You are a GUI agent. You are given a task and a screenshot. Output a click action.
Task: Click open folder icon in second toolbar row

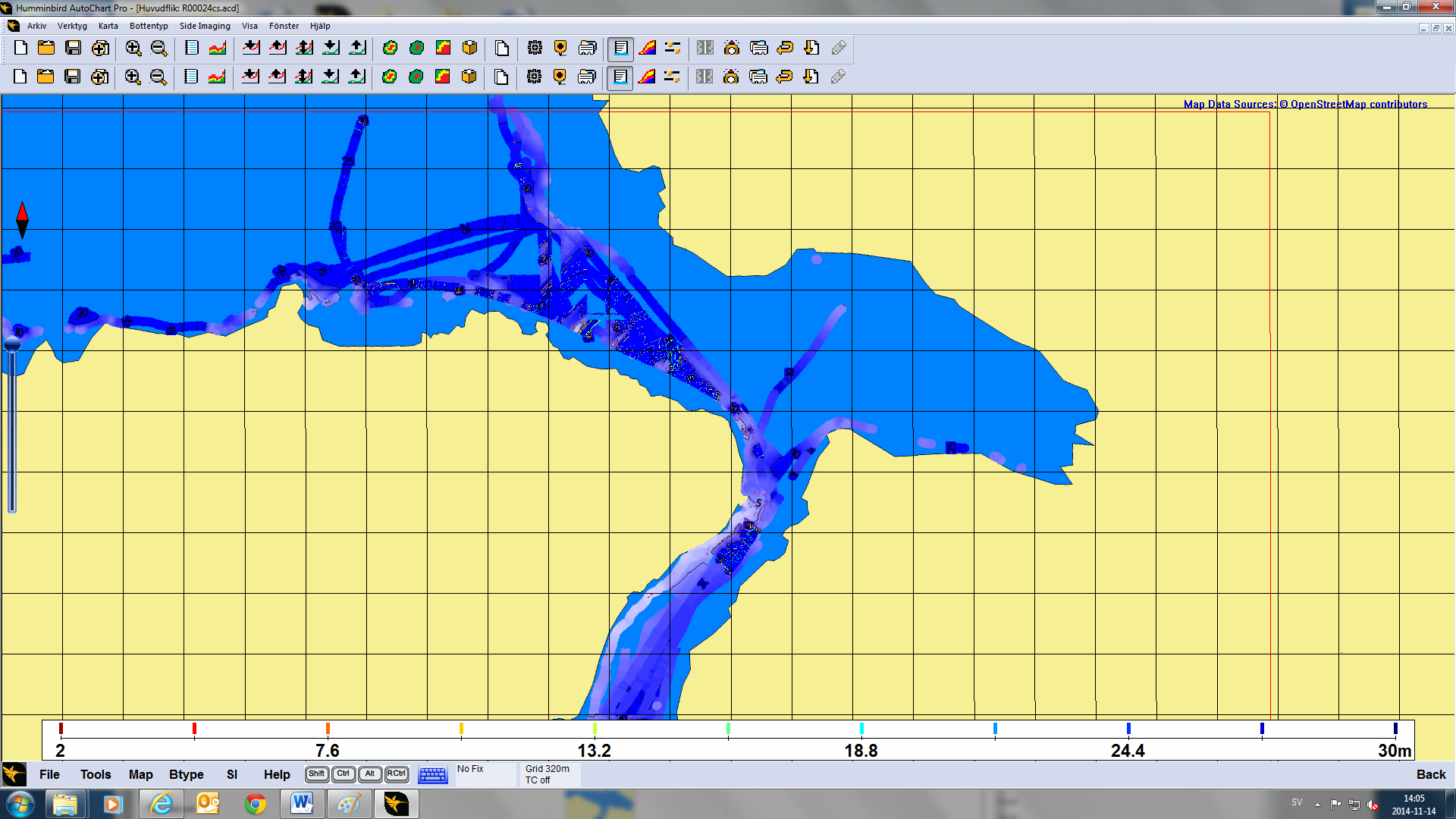tap(45, 77)
